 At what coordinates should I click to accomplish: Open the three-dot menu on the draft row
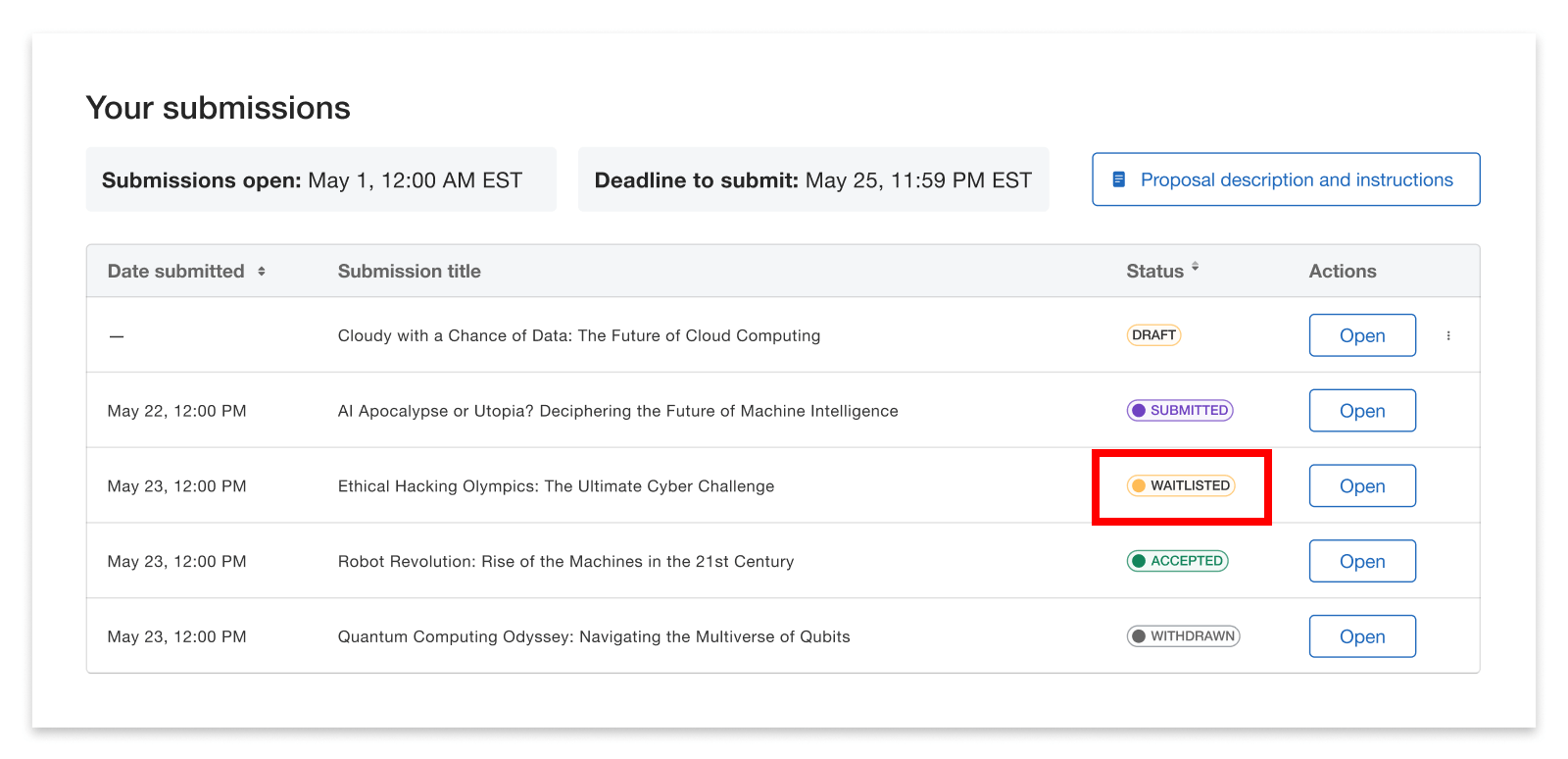click(x=1448, y=335)
